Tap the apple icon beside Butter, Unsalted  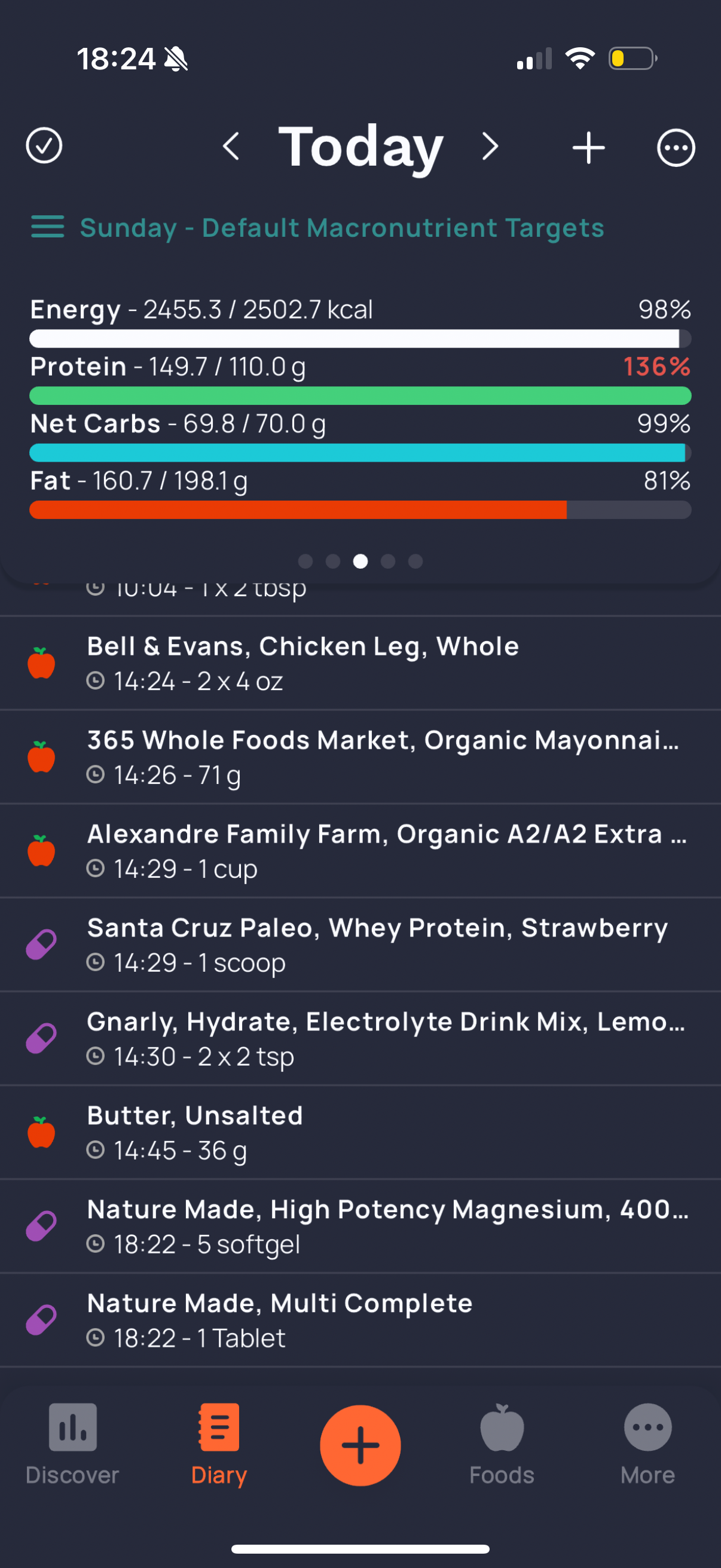[x=41, y=1132]
